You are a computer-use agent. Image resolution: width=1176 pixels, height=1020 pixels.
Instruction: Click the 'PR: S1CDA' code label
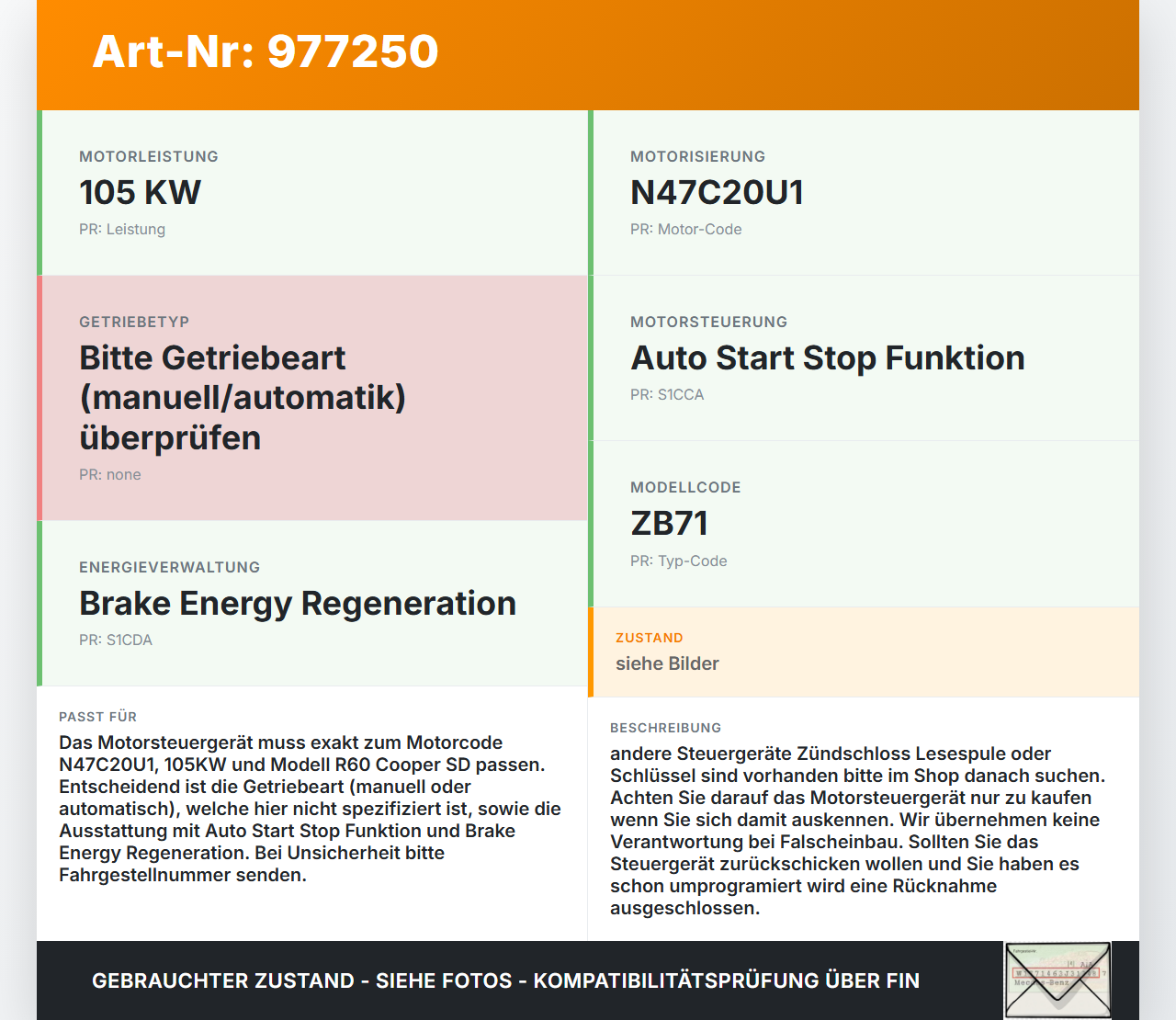(x=116, y=640)
